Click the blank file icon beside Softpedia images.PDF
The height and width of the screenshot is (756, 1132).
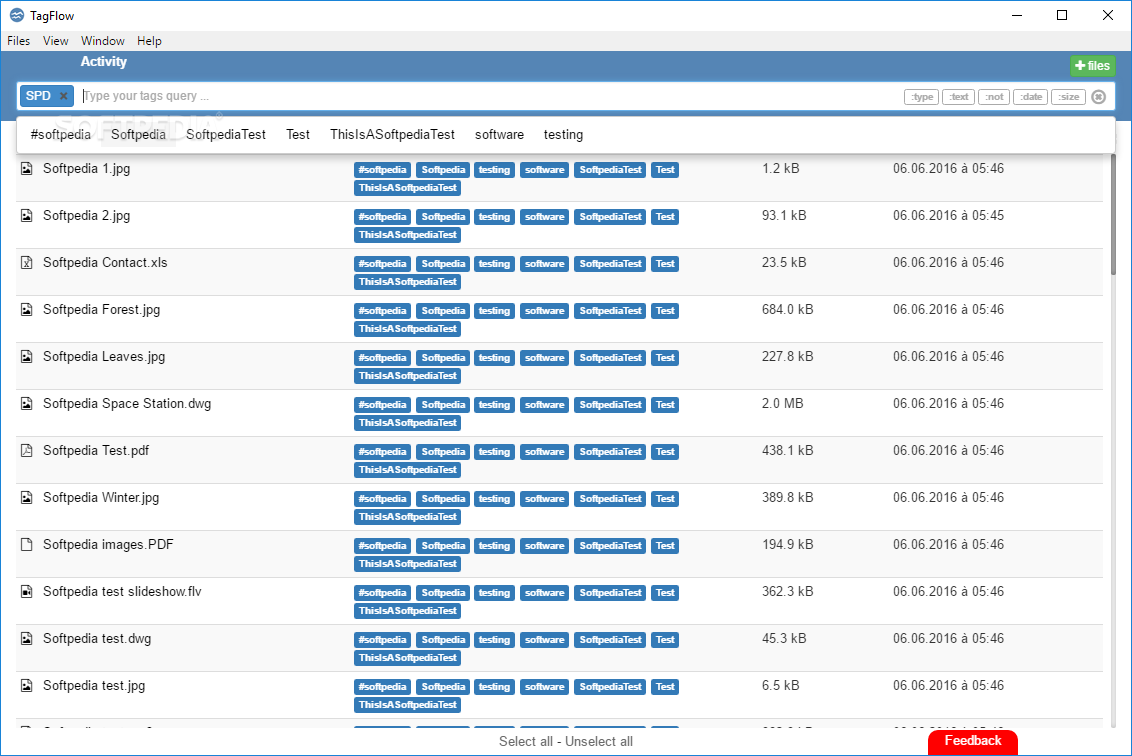pos(27,544)
